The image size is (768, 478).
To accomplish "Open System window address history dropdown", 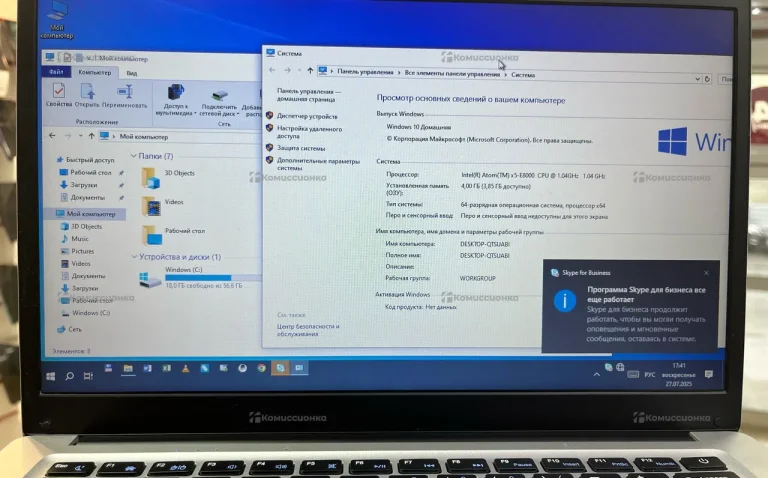I will [x=697, y=78].
